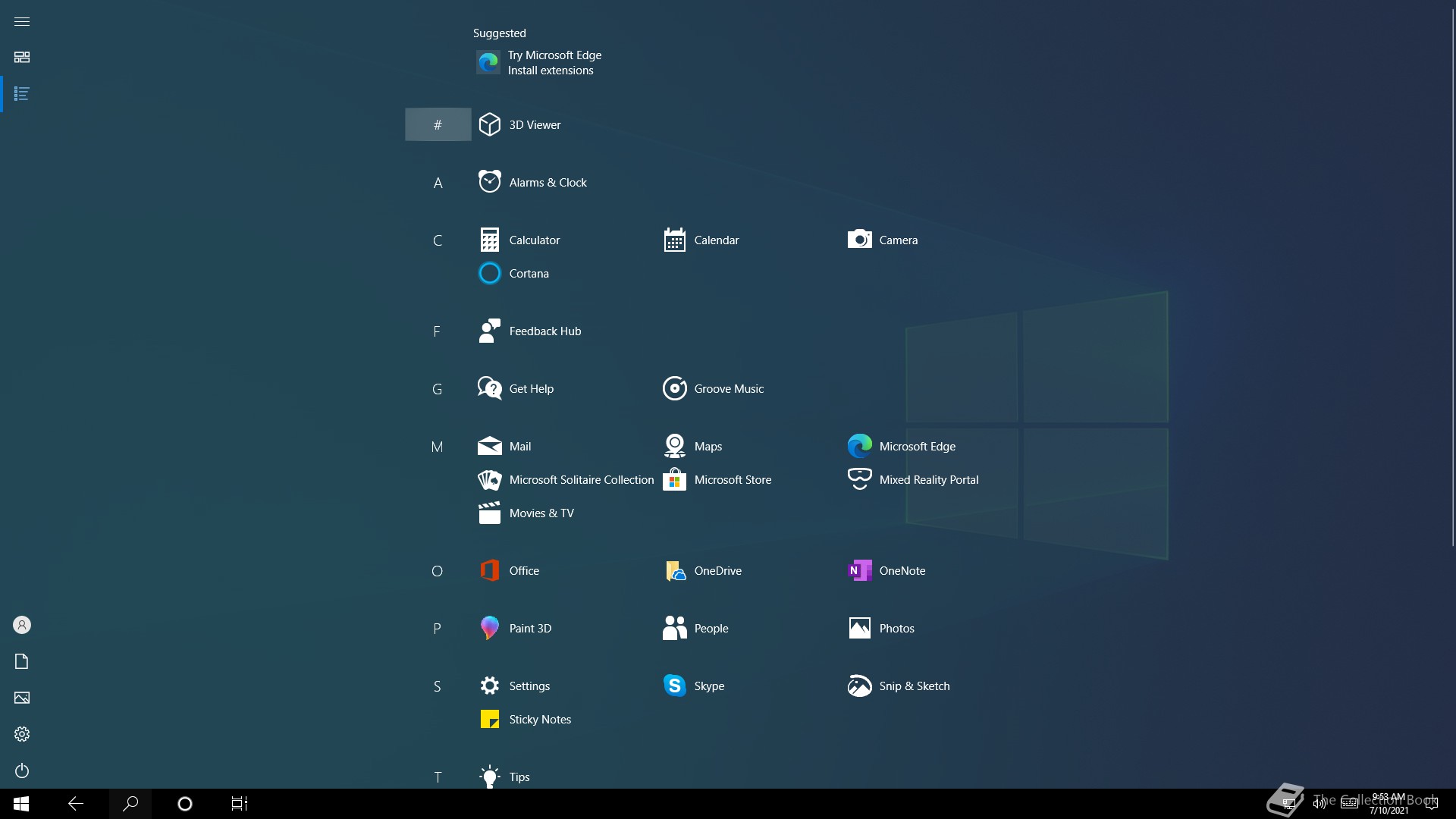Select the C letter header
The image size is (1456, 819).
[438, 240]
